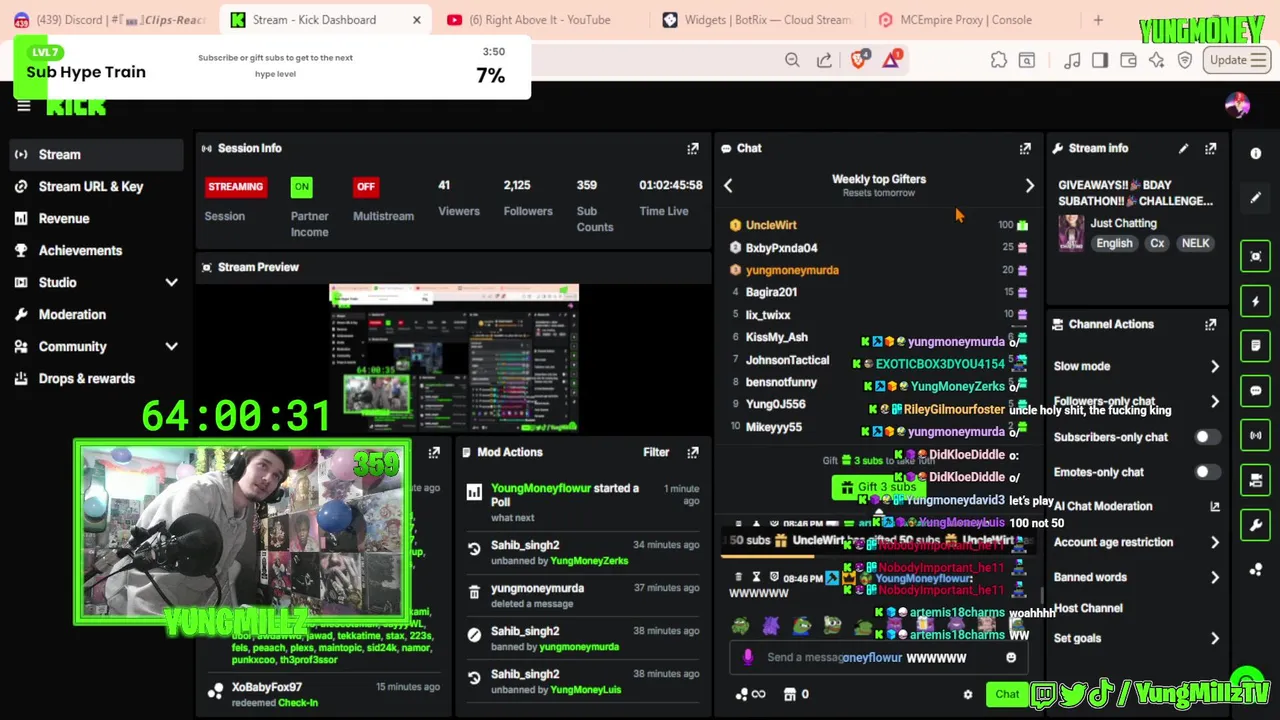Click the broadcast signal icon in right sidebar
The image size is (1280, 720).
pyautogui.click(x=1256, y=435)
